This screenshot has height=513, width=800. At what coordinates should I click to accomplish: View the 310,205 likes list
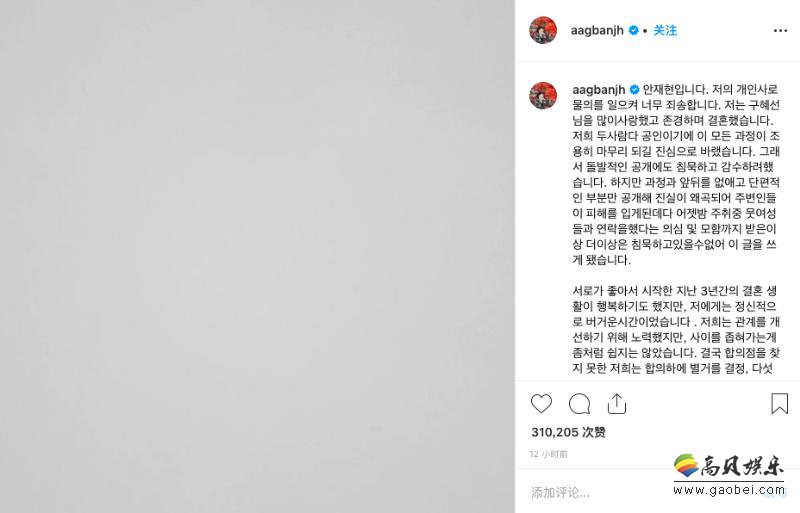(568, 432)
